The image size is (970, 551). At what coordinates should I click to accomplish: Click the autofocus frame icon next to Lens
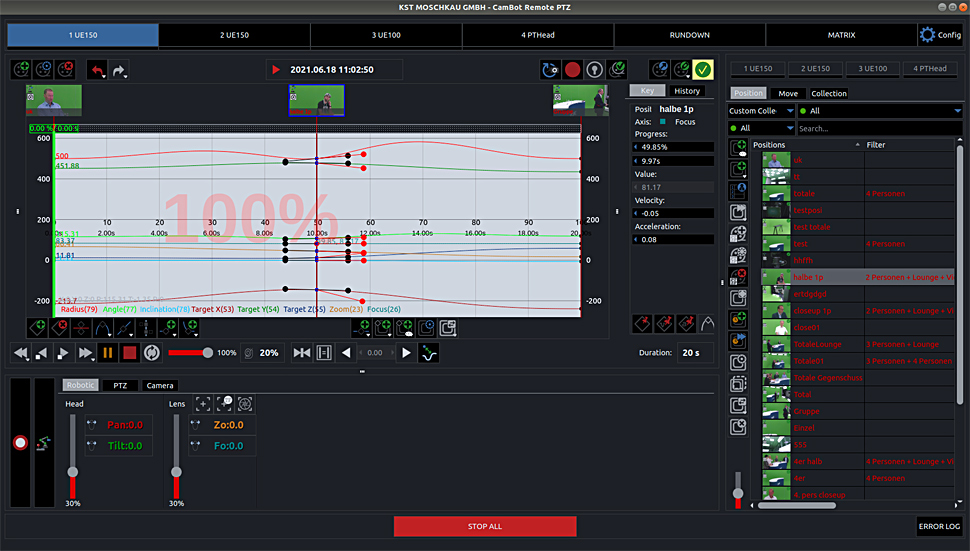point(203,404)
